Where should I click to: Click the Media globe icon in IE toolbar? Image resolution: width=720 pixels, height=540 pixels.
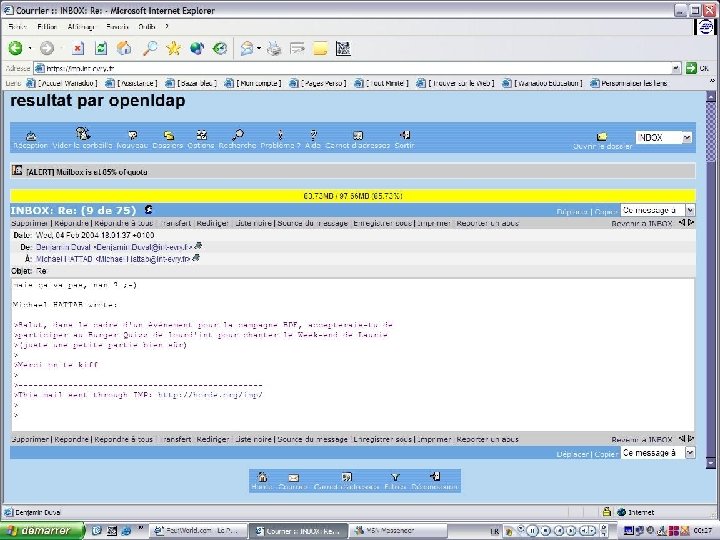197,48
